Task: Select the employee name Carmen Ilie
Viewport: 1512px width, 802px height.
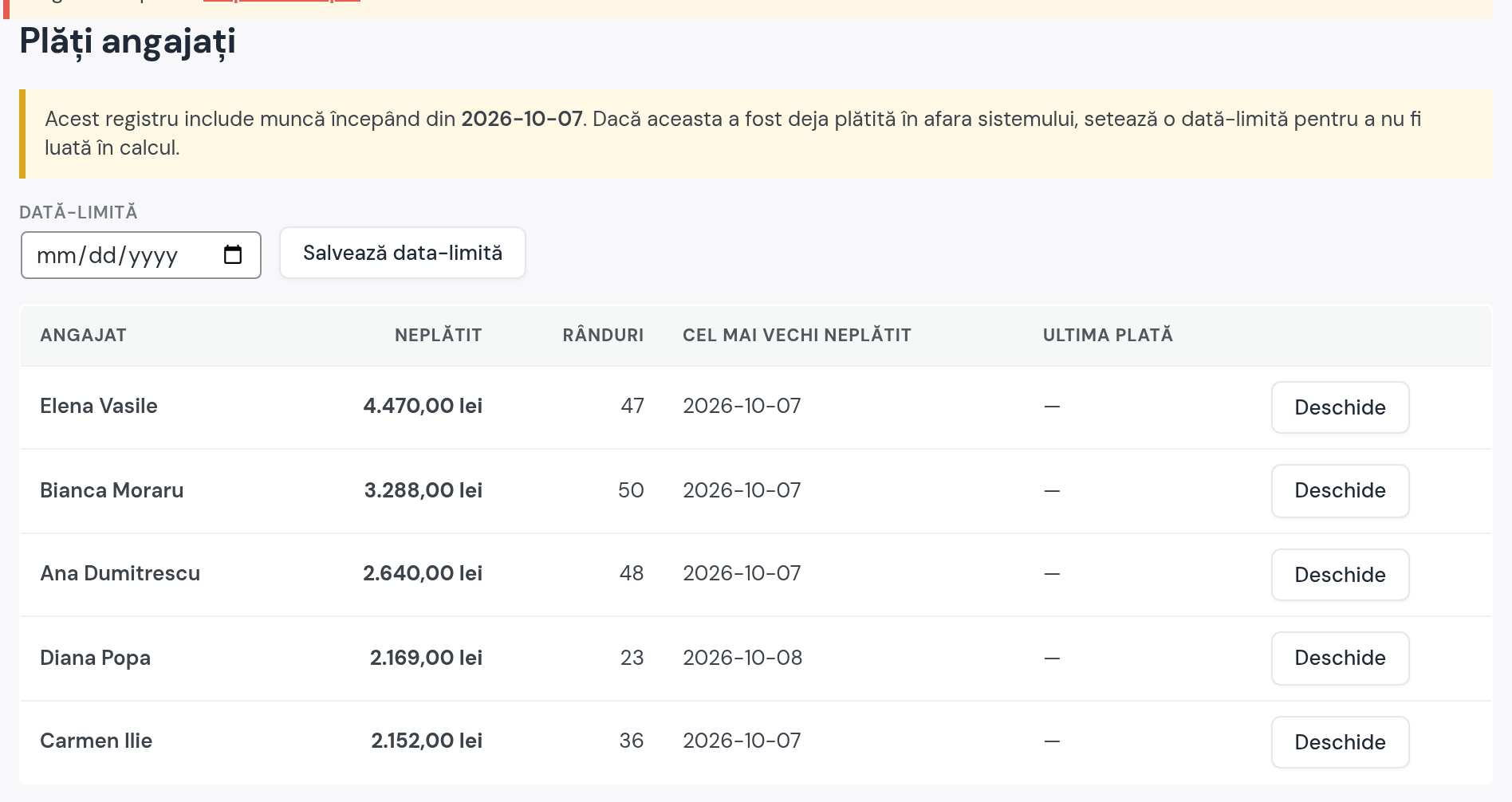Action: [x=96, y=741]
